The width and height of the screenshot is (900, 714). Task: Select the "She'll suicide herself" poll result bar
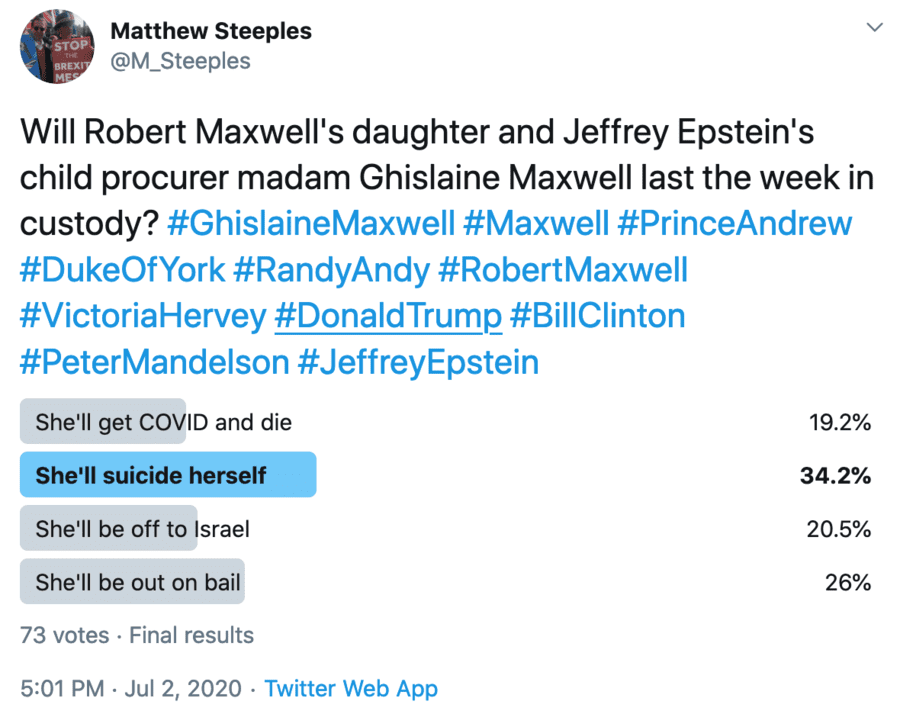click(168, 475)
